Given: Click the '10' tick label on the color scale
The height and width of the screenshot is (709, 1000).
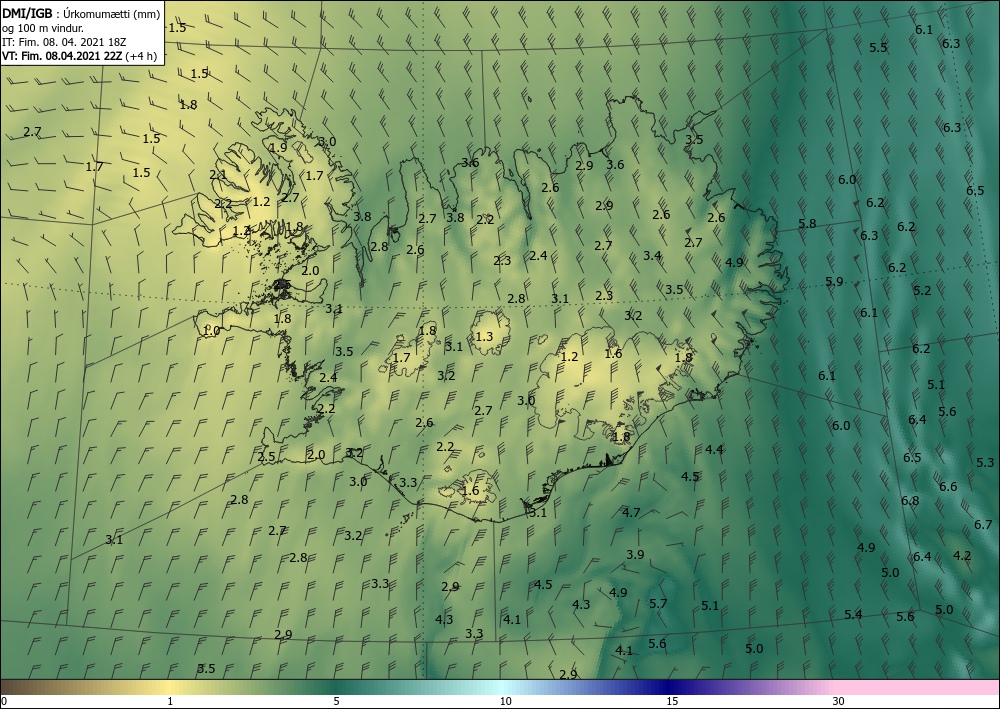Looking at the screenshot, I should [505, 701].
